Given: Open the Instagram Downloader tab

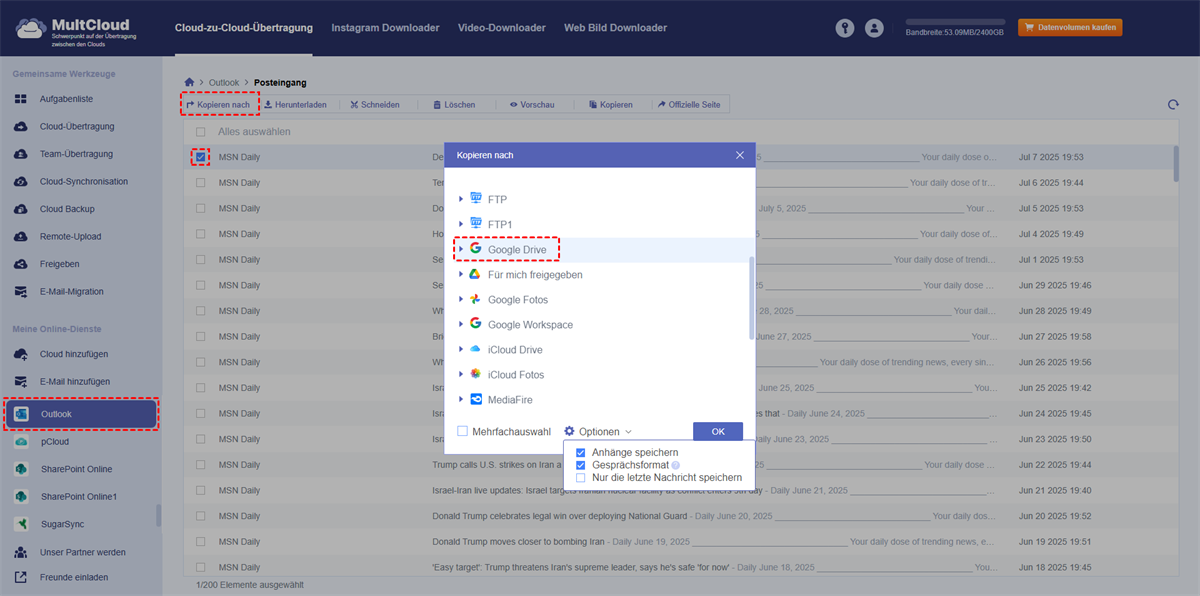Looking at the screenshot, I should pos(385,28).
